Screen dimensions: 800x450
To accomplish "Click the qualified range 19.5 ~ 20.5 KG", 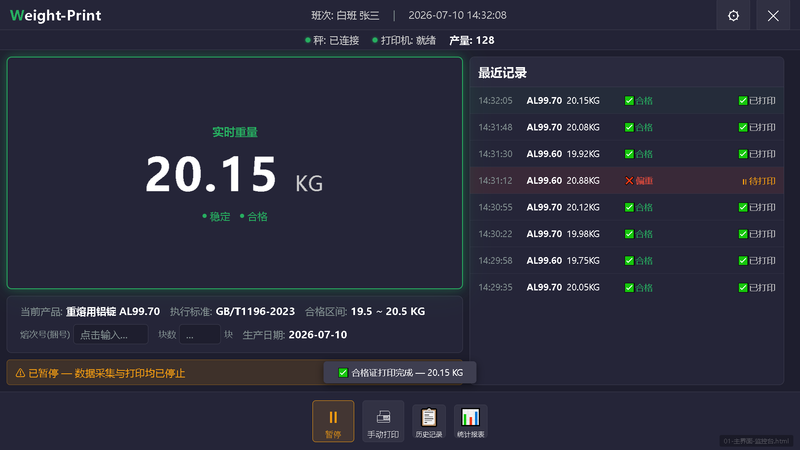I will click(388, 311).
